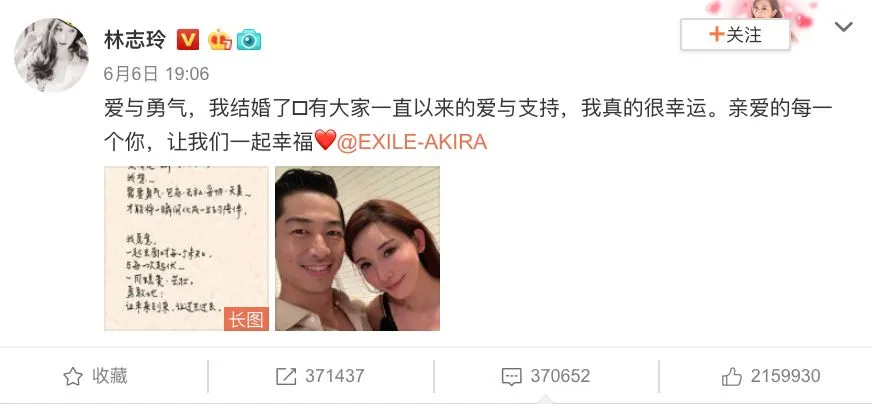Click the teal camera badge icon
The height and width of the screenshot is (404, 872).
click(249, 40)
